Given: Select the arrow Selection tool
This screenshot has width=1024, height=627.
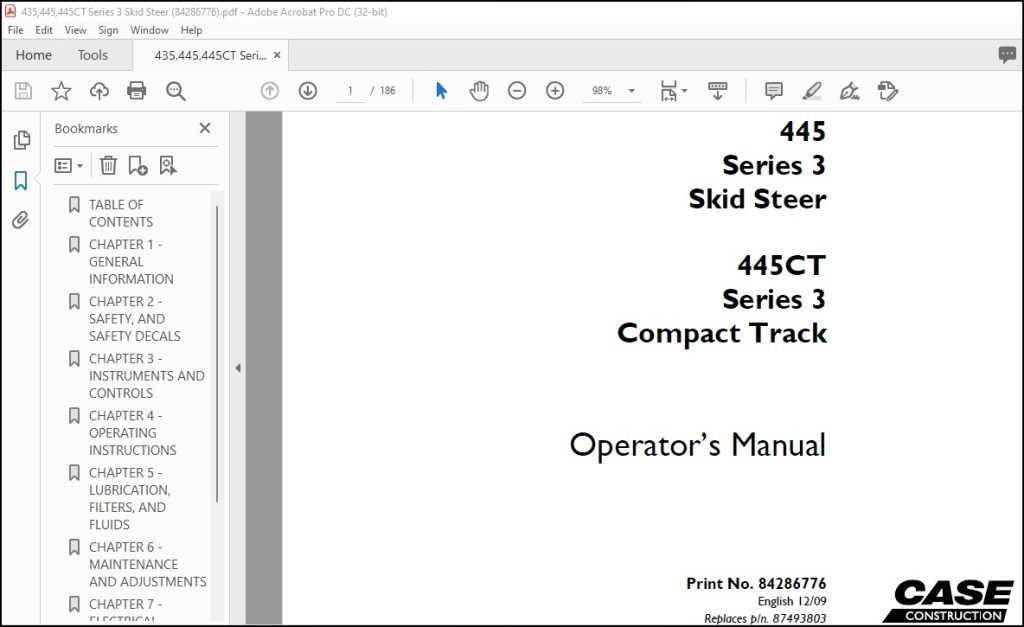Looking at the screenshot, I should (x=441, y=91).
